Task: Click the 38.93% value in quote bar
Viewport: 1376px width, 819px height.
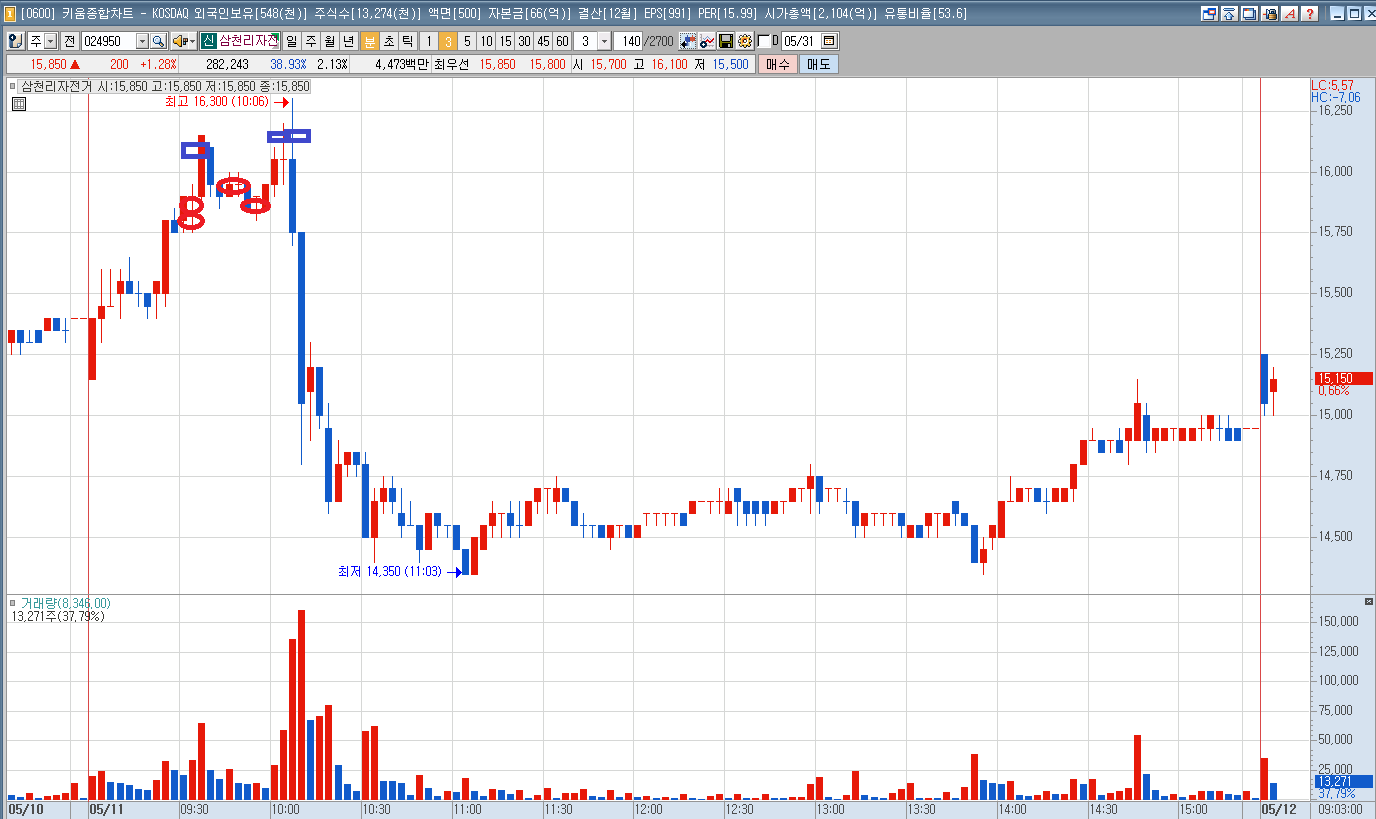Action: click(288, 64)
